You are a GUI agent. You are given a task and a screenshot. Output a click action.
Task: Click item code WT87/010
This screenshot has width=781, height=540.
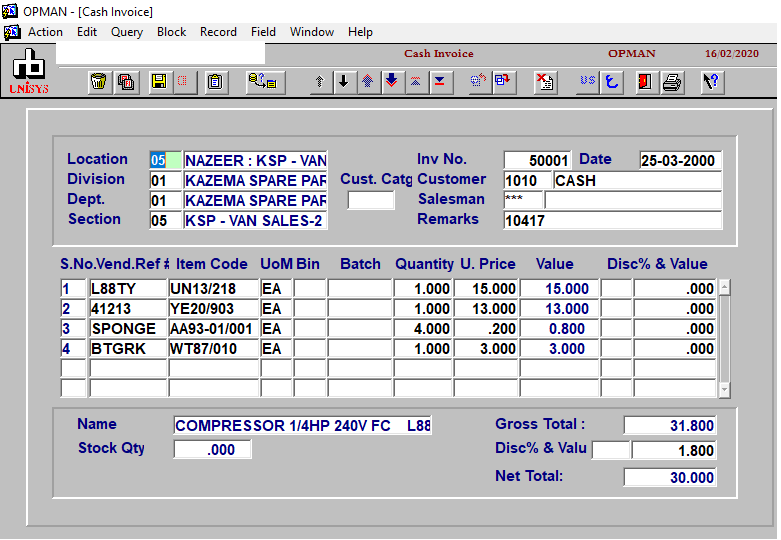click(x=214, y=348)
